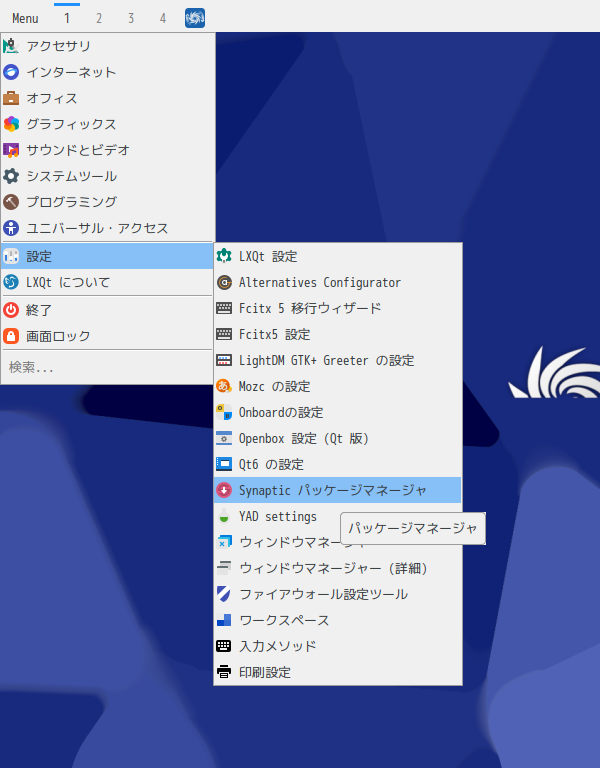
Task: Switch to workspace 4
Action: coord(163,19)
